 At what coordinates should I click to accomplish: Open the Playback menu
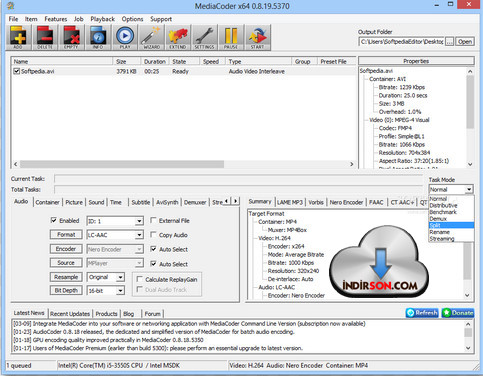pyautogui.click(x=102, y=19)
